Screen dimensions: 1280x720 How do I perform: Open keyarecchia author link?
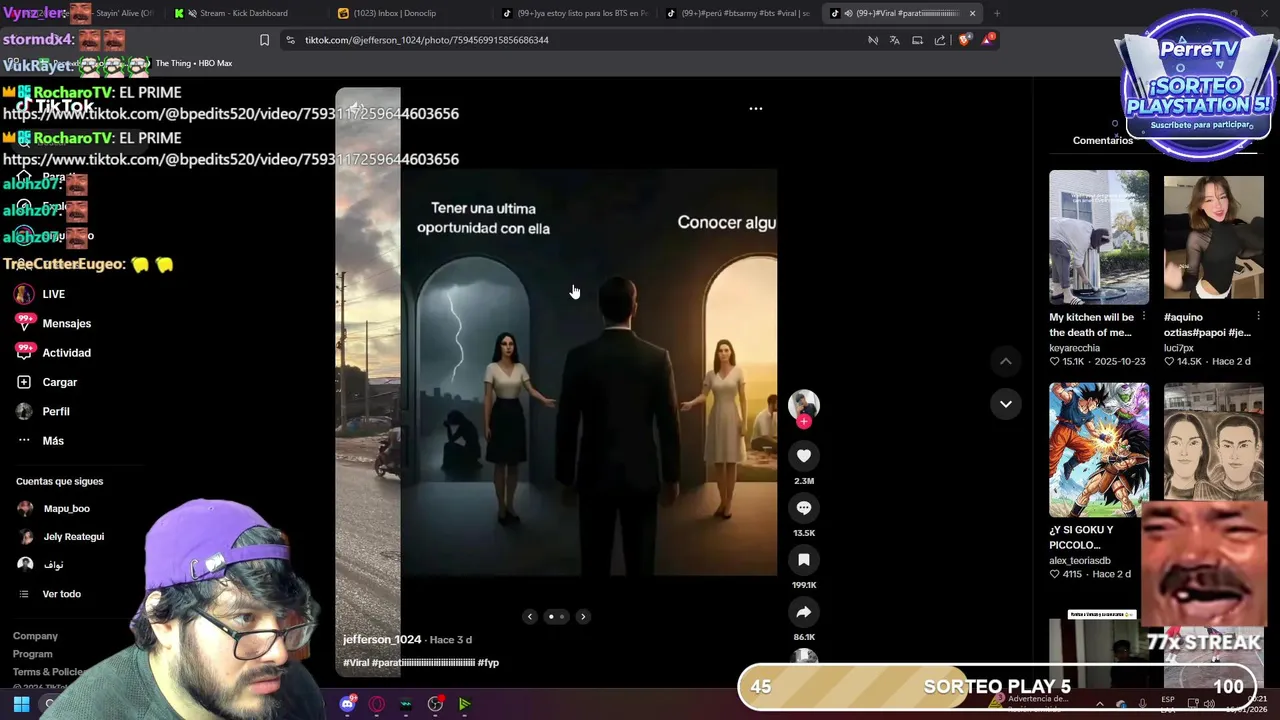pyautogui.click(x=1074, y=348)
